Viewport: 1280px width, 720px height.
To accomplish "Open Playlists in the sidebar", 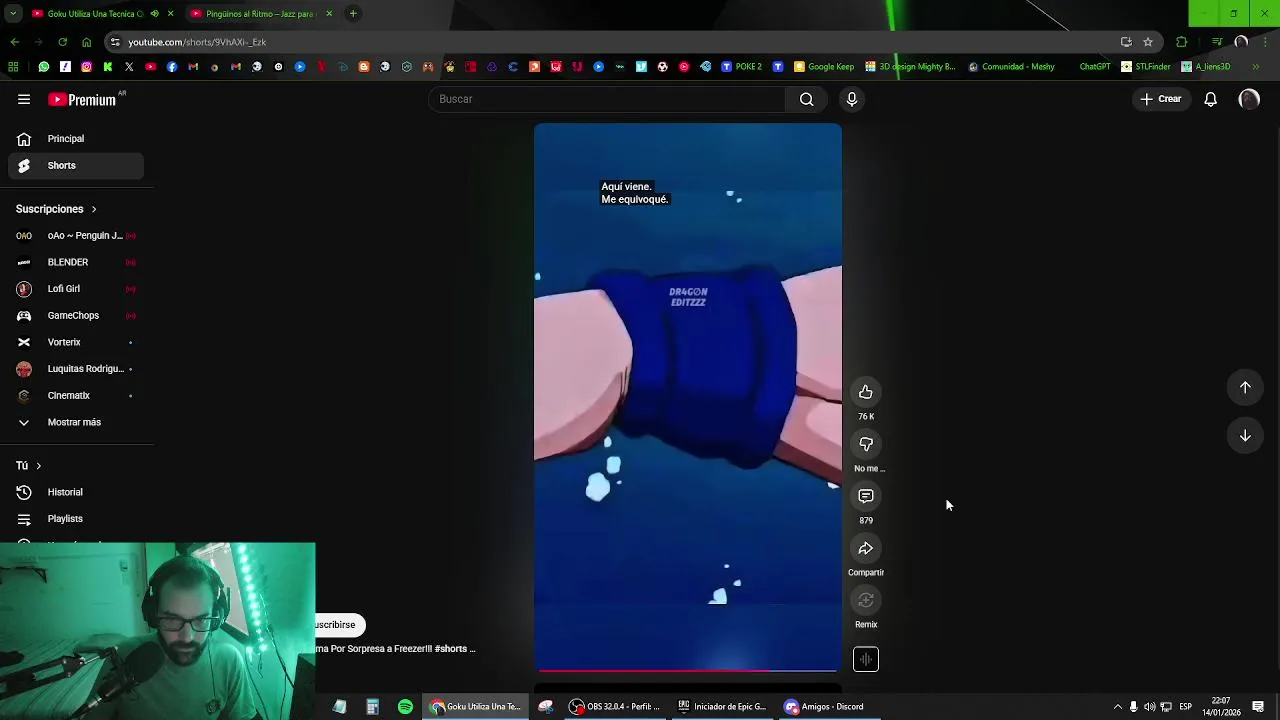I will tap(76, 519).
